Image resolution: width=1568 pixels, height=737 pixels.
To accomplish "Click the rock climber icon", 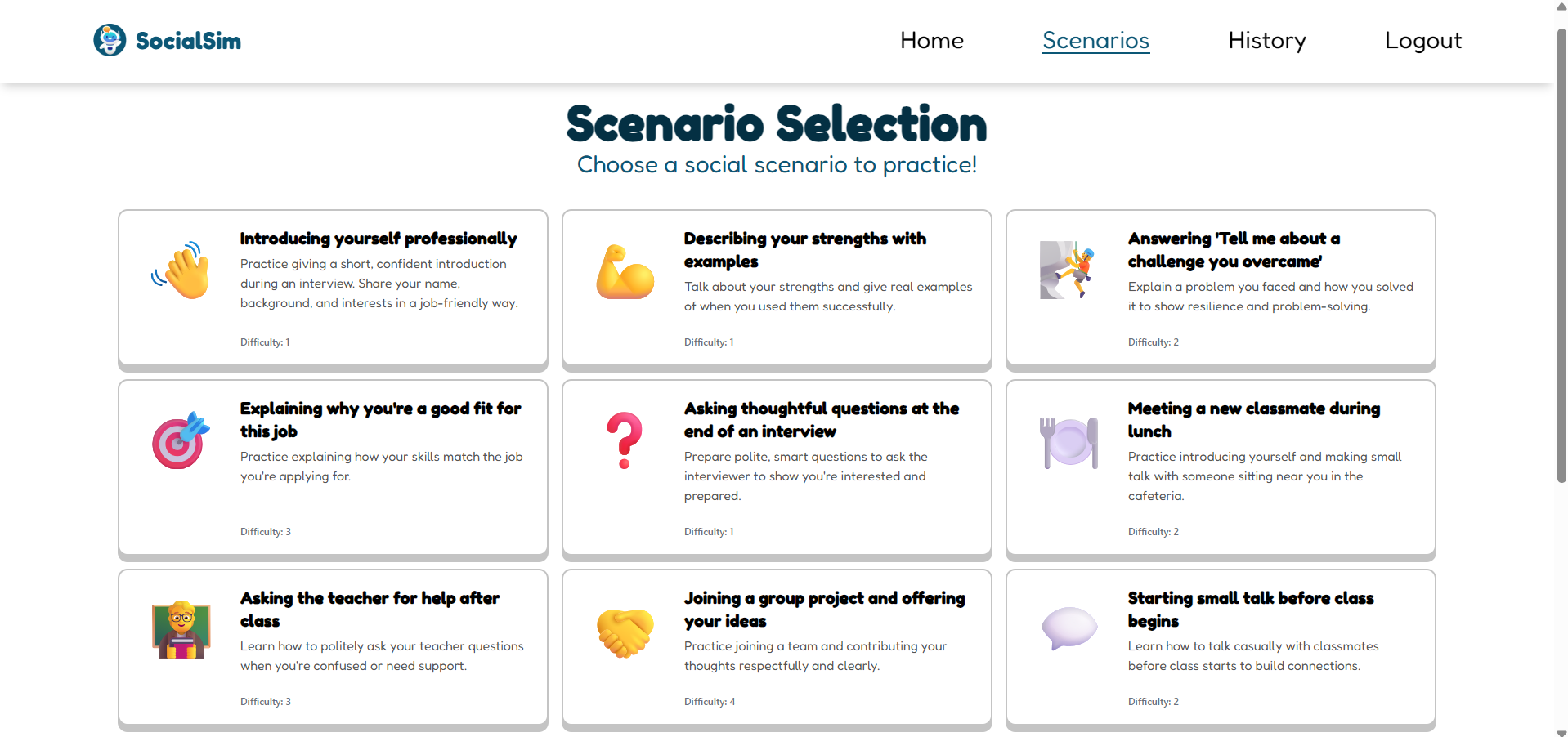I will point(1068,270).
